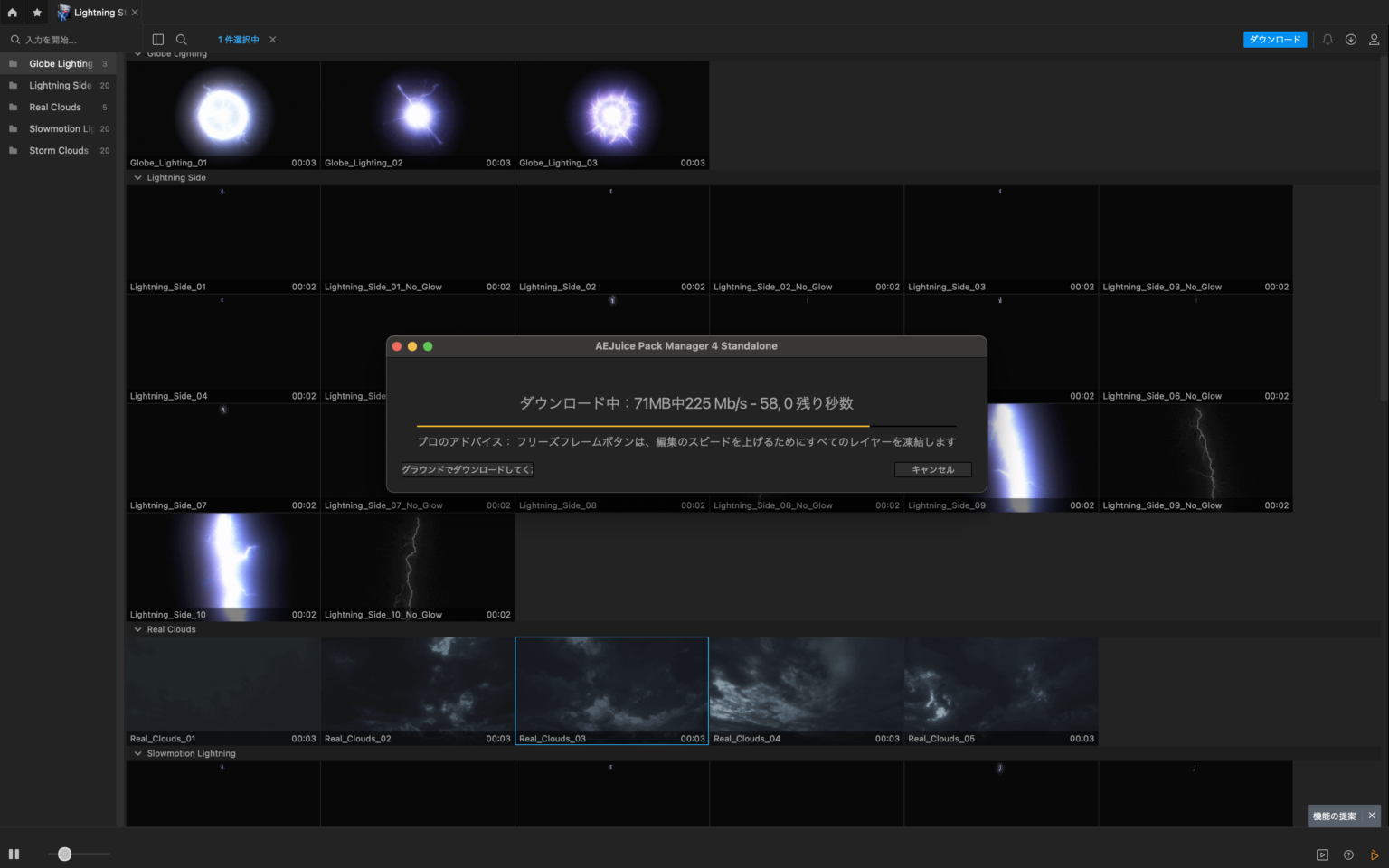Image resolution: width=1389 pixels, height=868 pixels.
Task: Click the blue ダウンロード button
Action: point(1274,40)
